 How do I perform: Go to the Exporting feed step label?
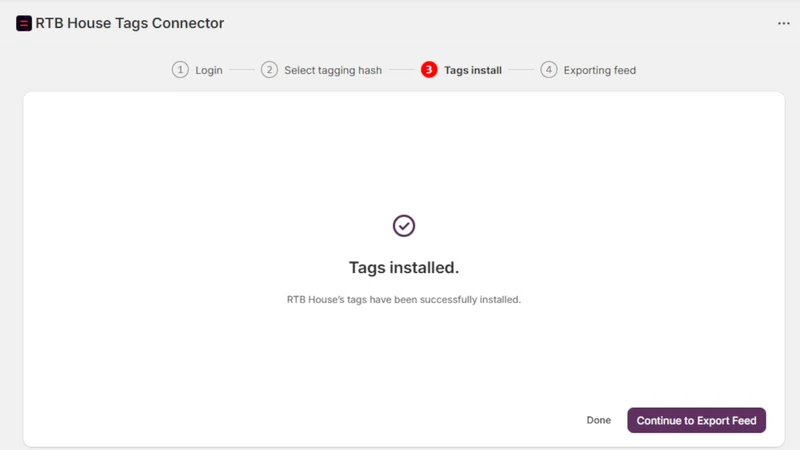(x=599, y=70)
